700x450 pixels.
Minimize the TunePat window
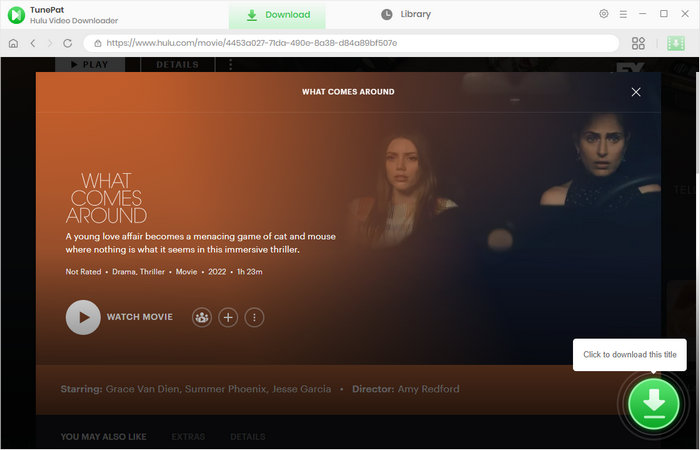[x=642, y=14]
